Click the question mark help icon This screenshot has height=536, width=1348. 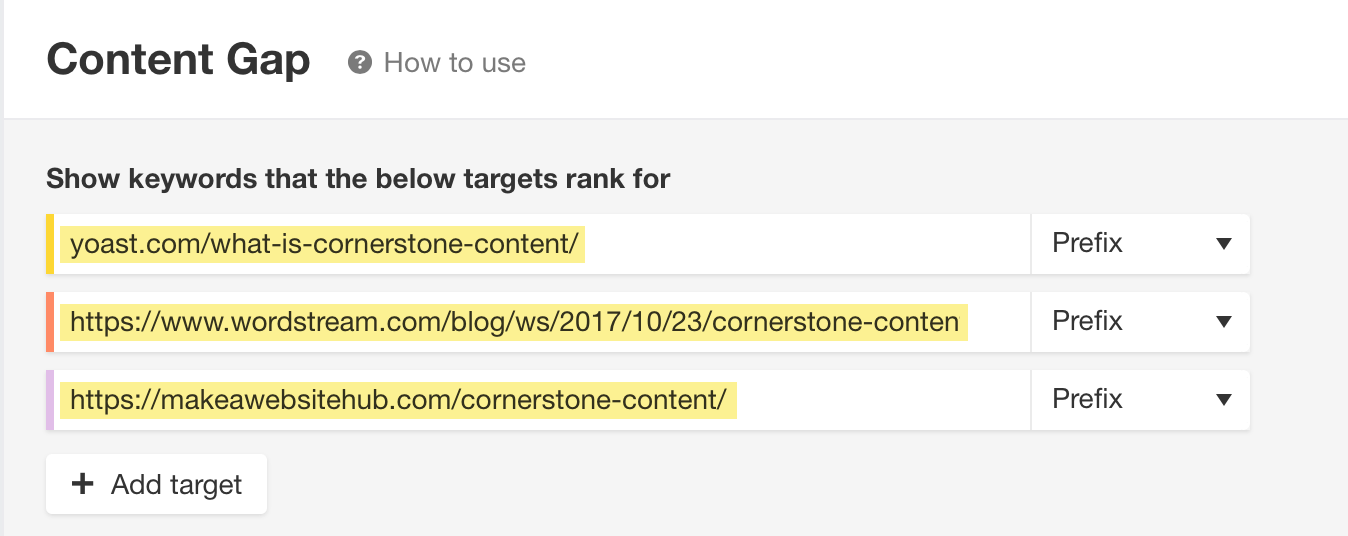click(359, 63)
